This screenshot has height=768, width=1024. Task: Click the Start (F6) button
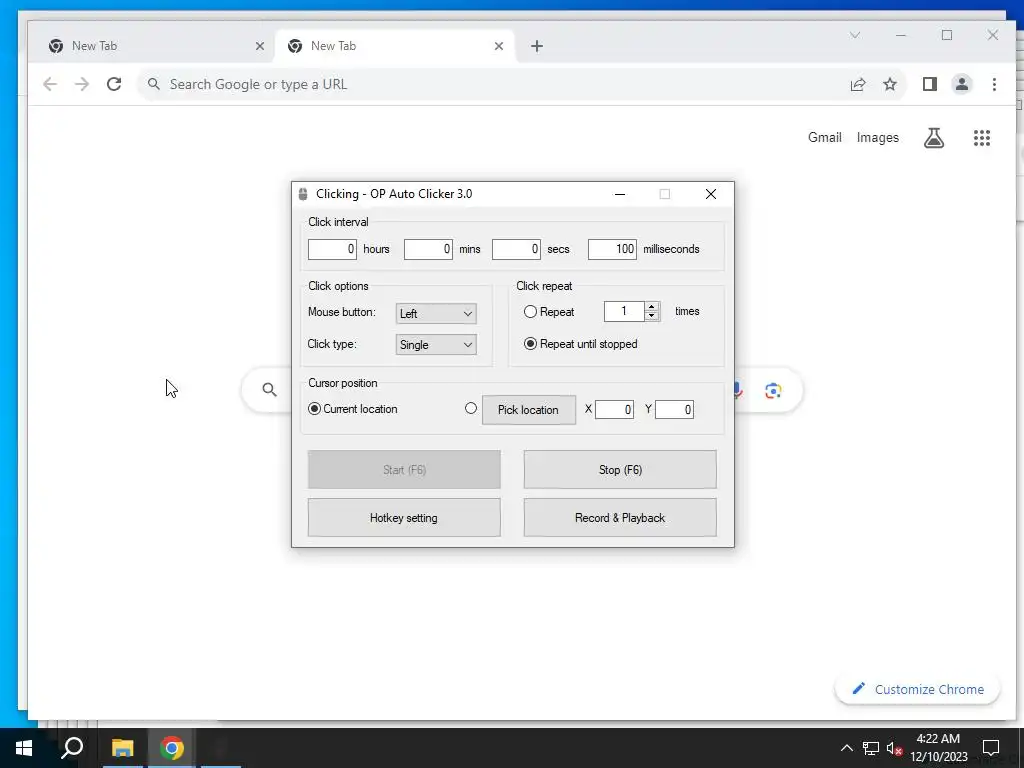(404, 470)
